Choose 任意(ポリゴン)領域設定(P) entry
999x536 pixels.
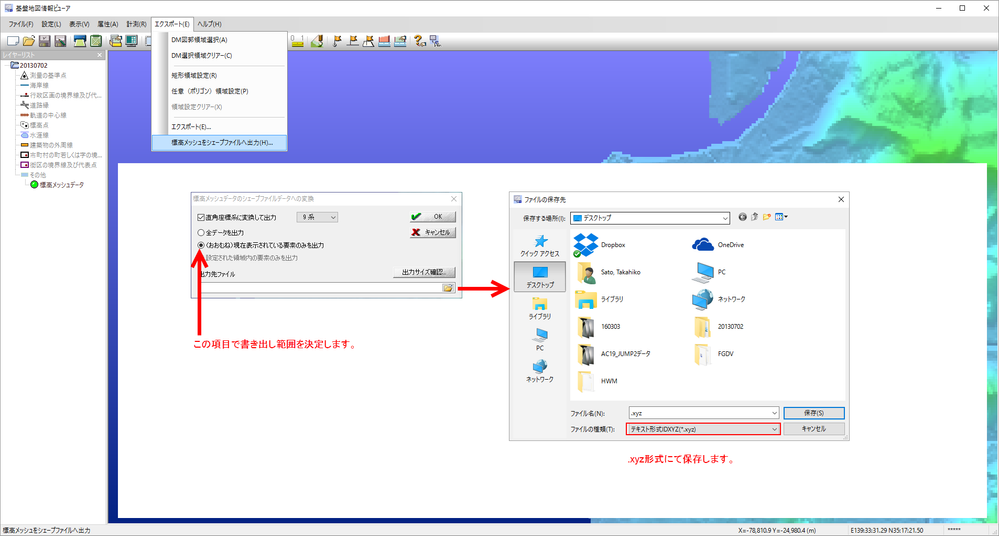pos(219,91)
